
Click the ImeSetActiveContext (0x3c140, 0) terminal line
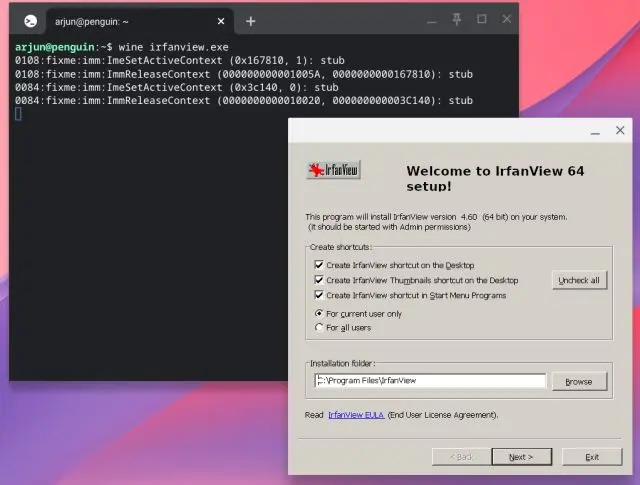[176, 87]
